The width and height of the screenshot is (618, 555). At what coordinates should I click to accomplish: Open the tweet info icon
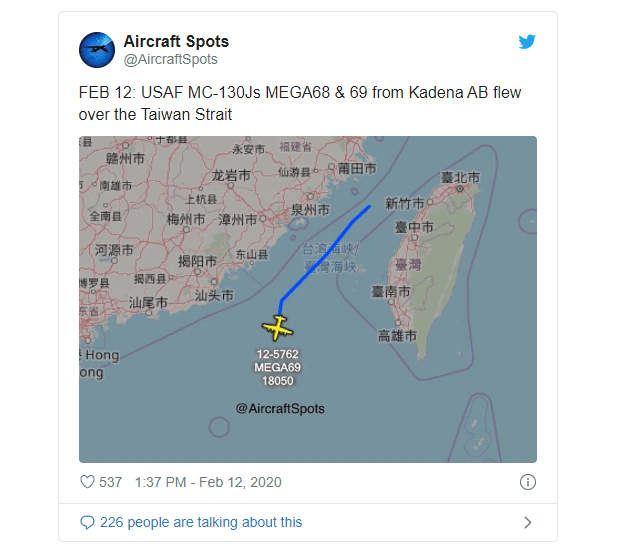[528, 482]
